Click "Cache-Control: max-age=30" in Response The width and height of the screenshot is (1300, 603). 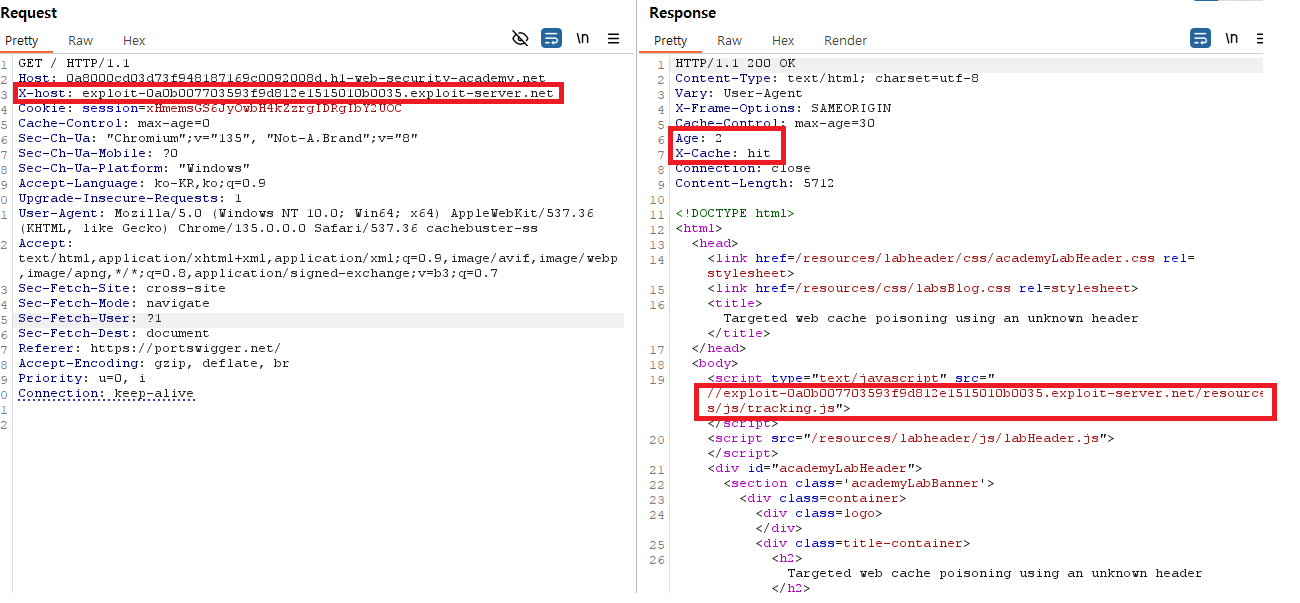(775, 123)
